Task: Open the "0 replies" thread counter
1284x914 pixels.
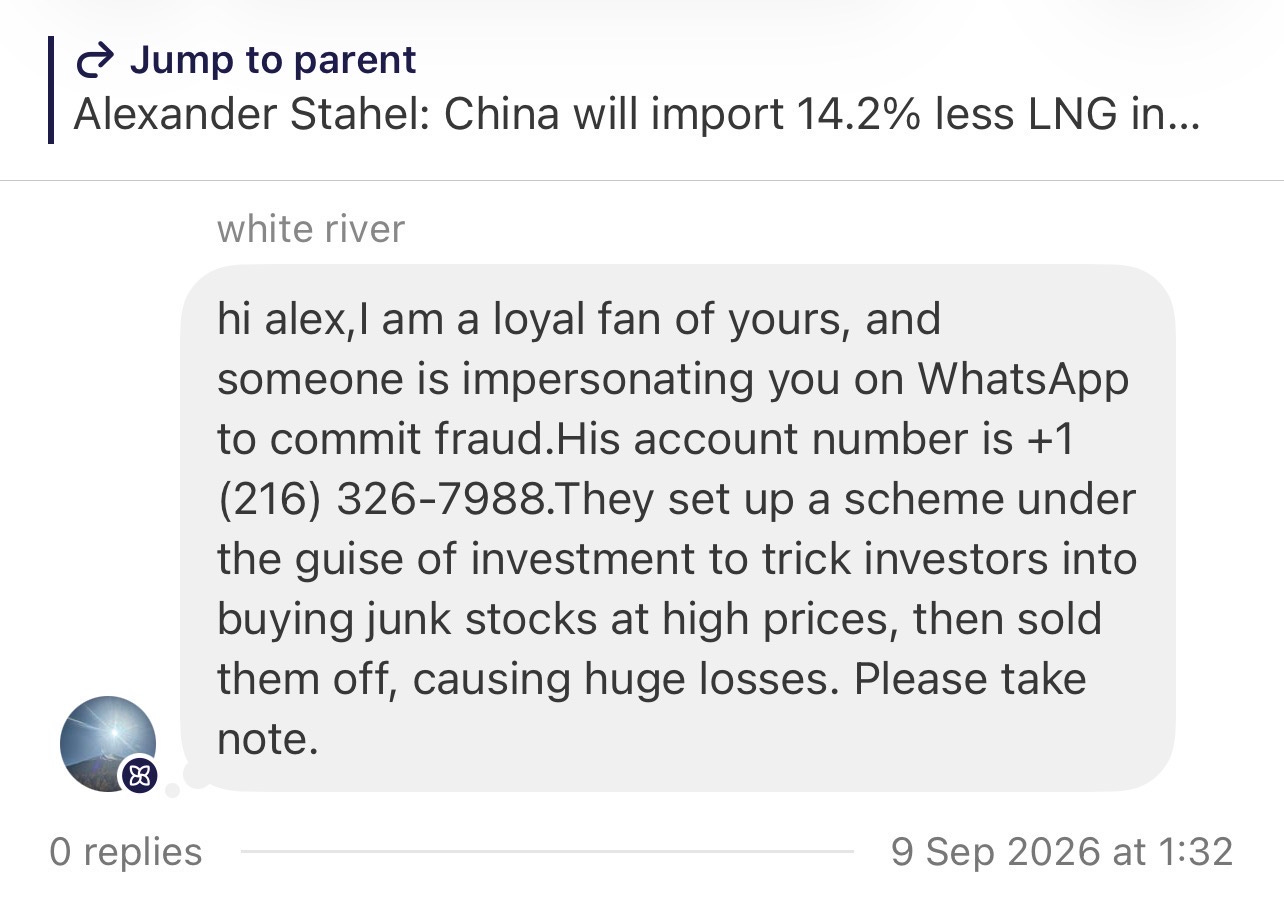Action: (x=125, y=852)
